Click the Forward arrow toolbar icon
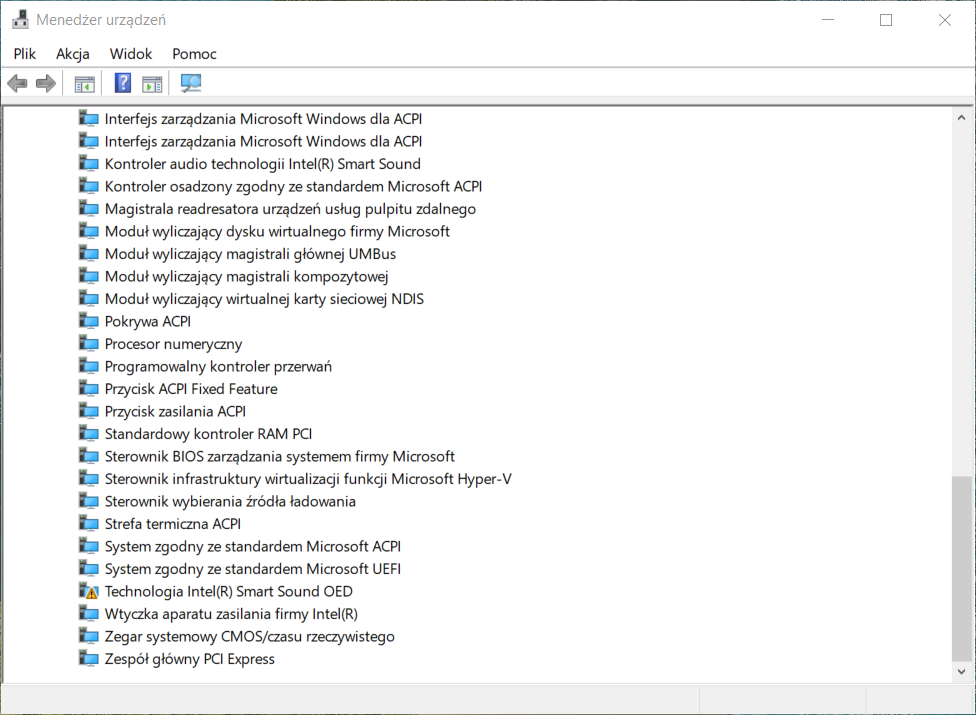 tap(45, 83)
